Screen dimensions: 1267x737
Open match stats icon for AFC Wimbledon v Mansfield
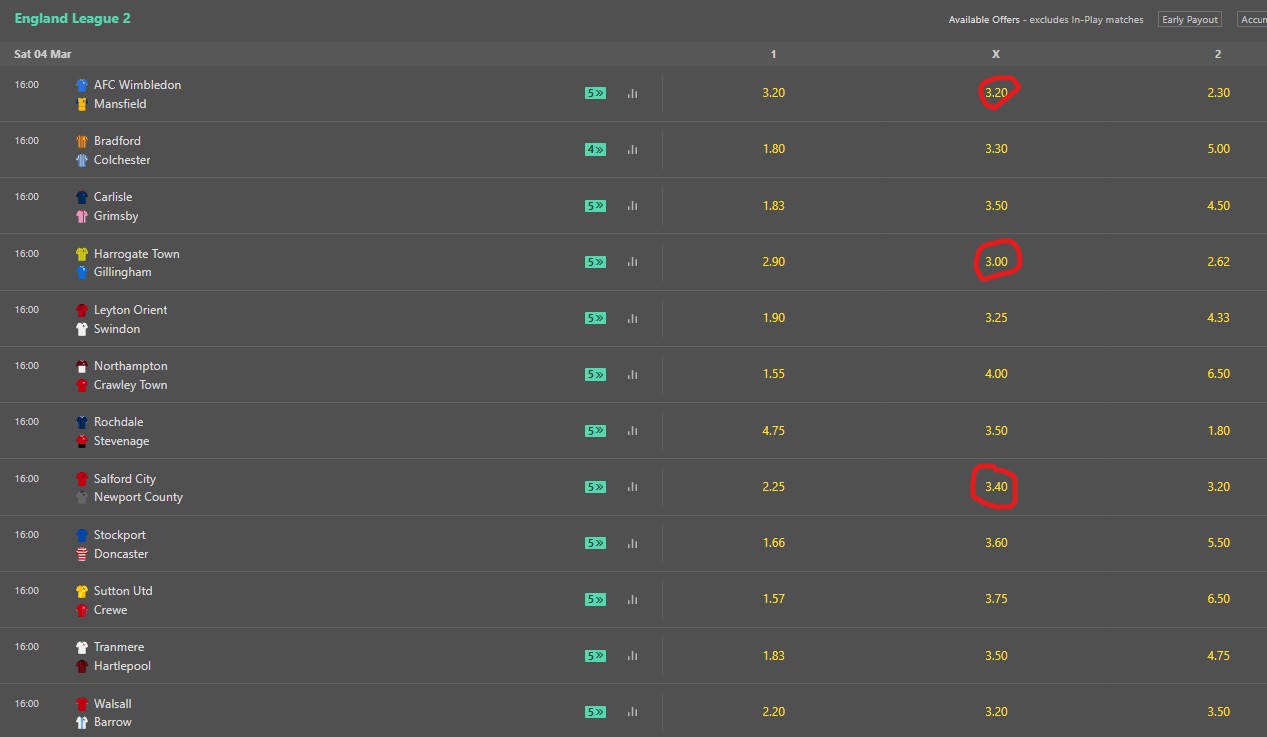tap(632, 94)
